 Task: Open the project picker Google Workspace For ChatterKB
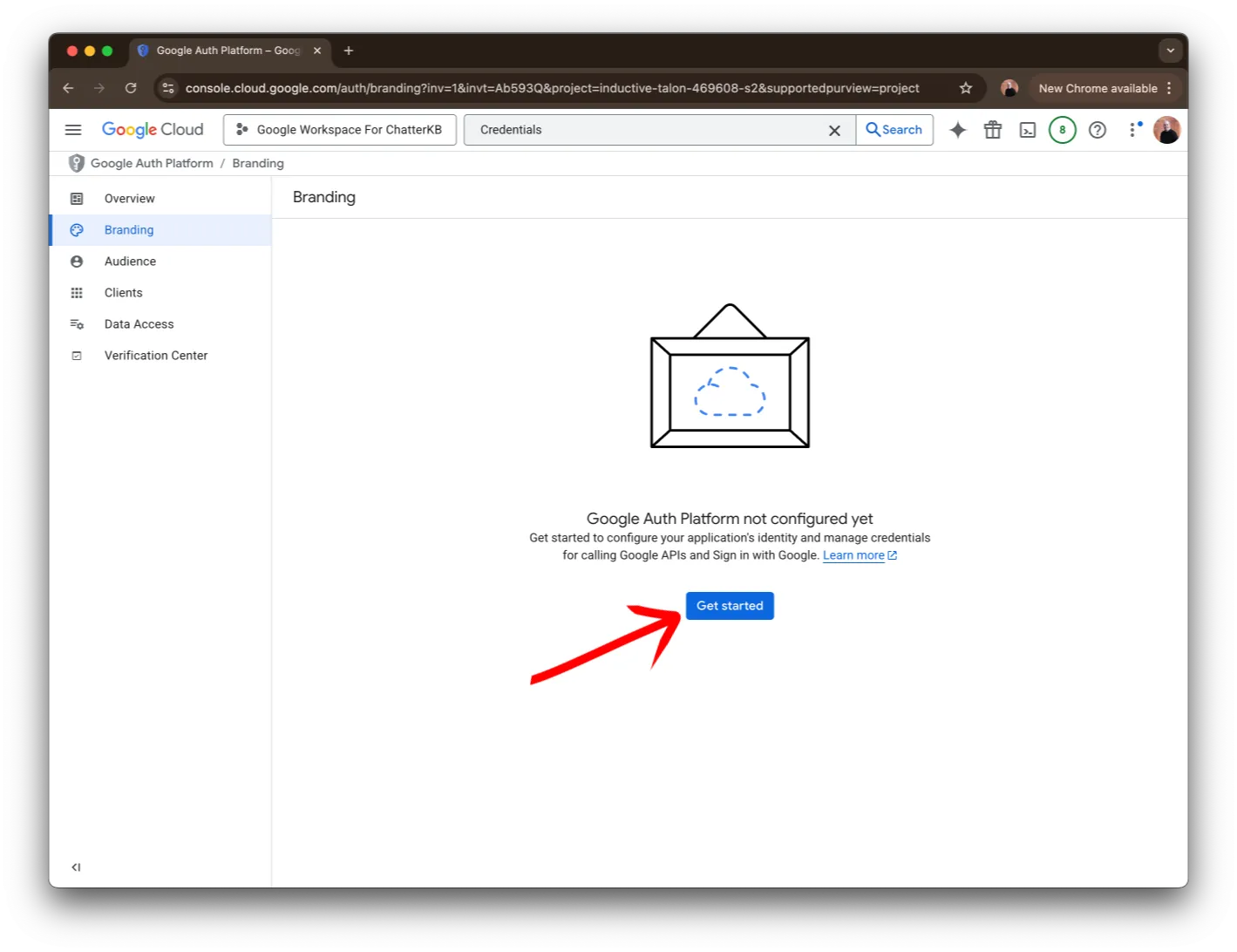[x=340, y=130]
